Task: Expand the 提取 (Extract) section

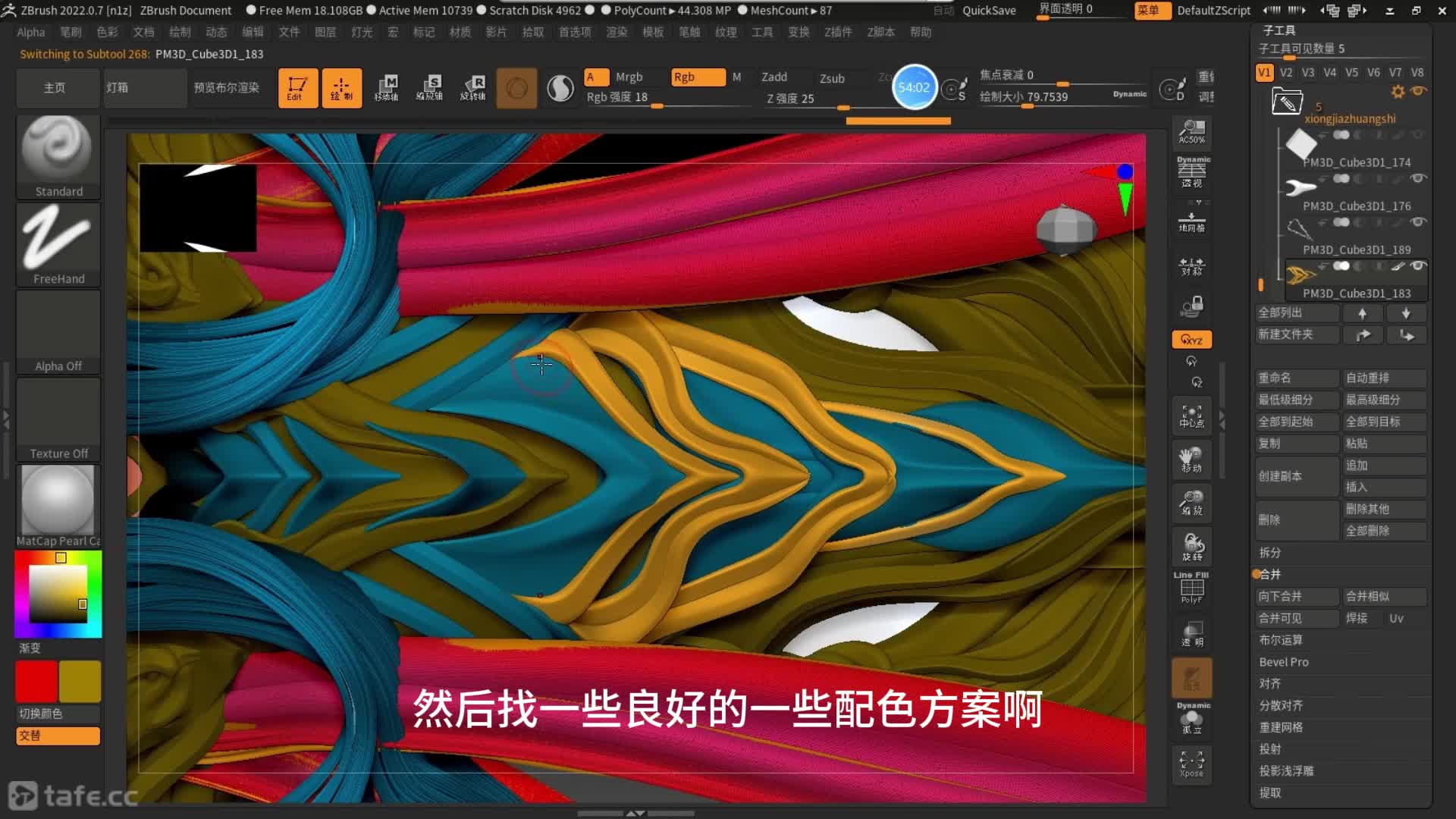Action: point(1270,792)
